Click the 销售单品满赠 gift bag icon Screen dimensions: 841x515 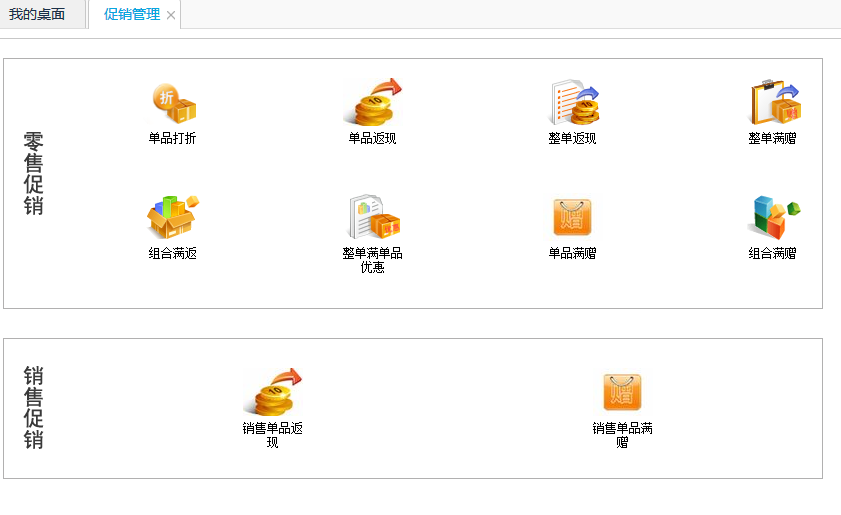(622, 392)
